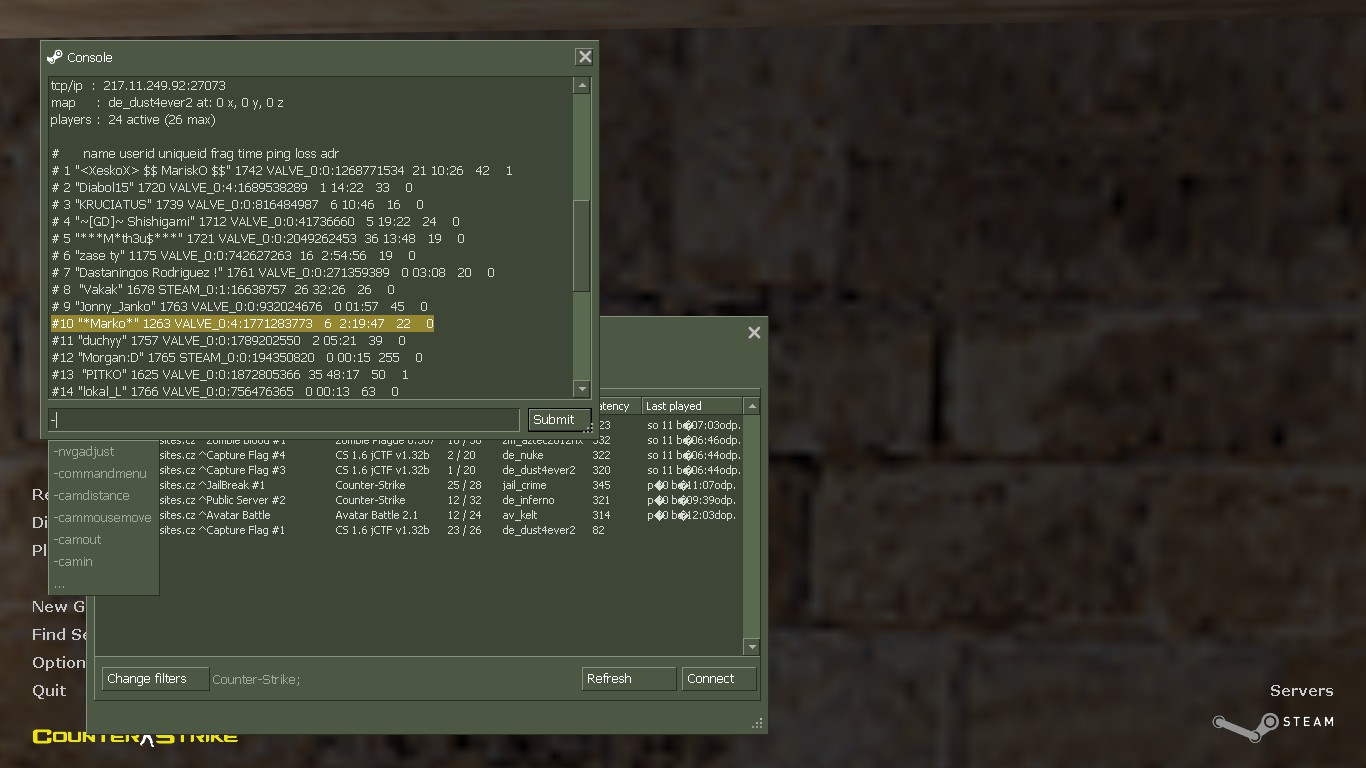Sort servers by Last played column
This screenshot has height=768, width=1366.
692,406
